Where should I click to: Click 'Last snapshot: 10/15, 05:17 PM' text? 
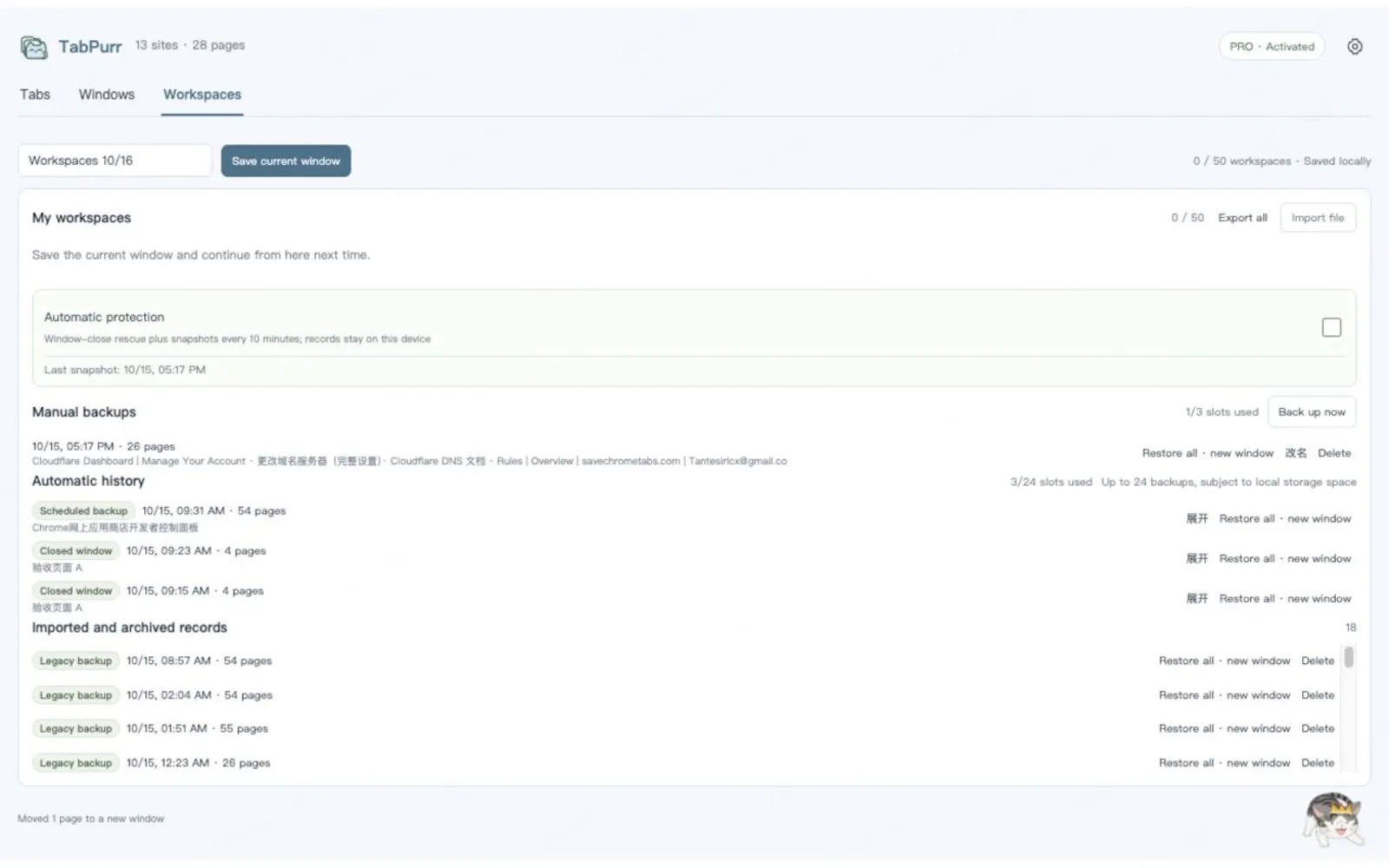click(x=125, y=370)
